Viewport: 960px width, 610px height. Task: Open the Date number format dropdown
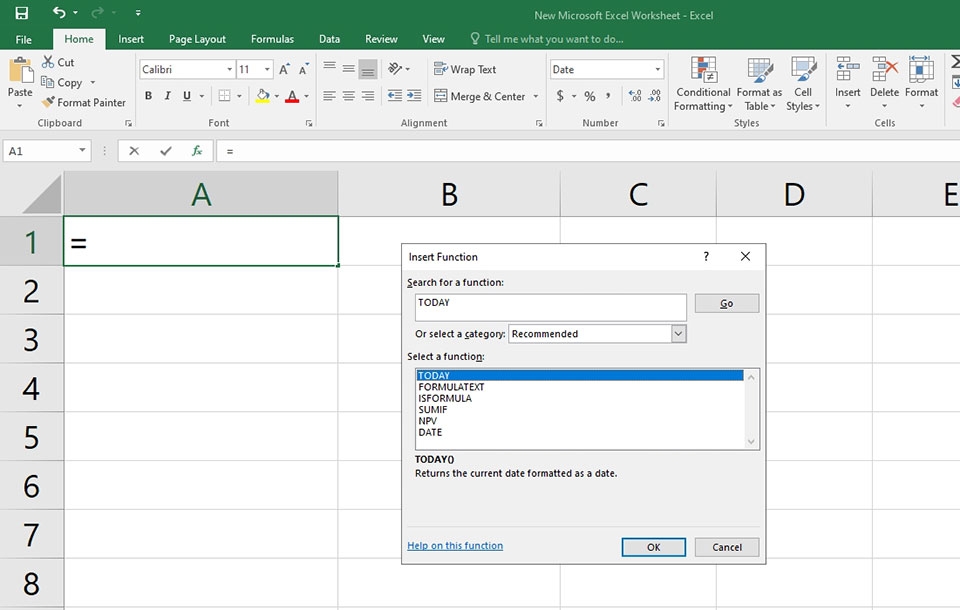(658, 69)
